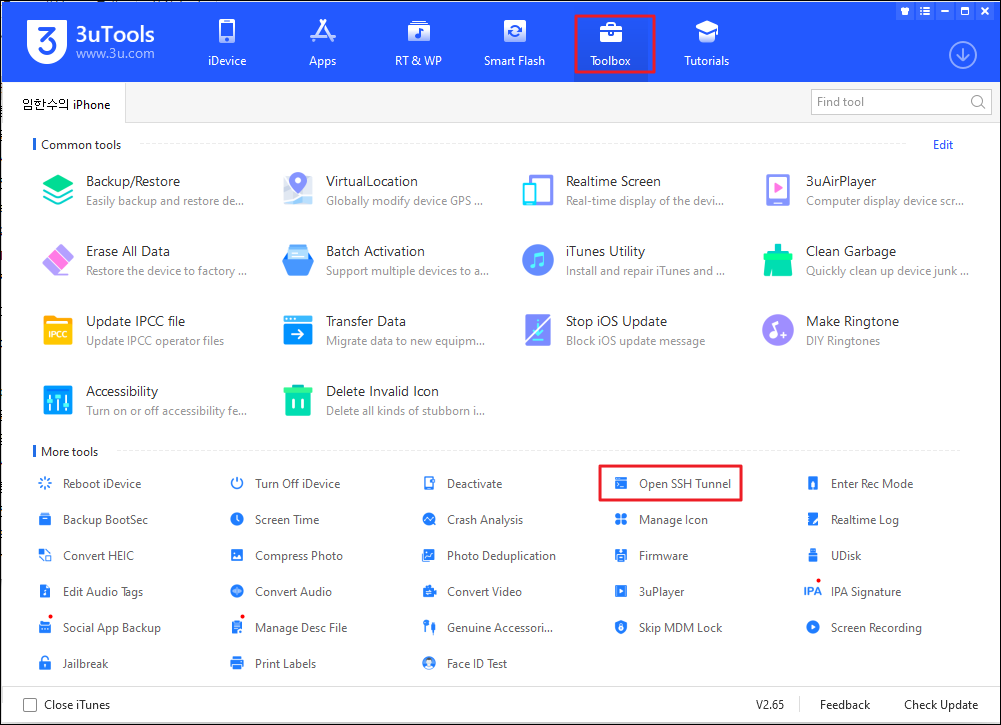This screenshot has width=1001, height=725.
Task: Click the Update IPCC file tool
Action: [x=134, y=331]
